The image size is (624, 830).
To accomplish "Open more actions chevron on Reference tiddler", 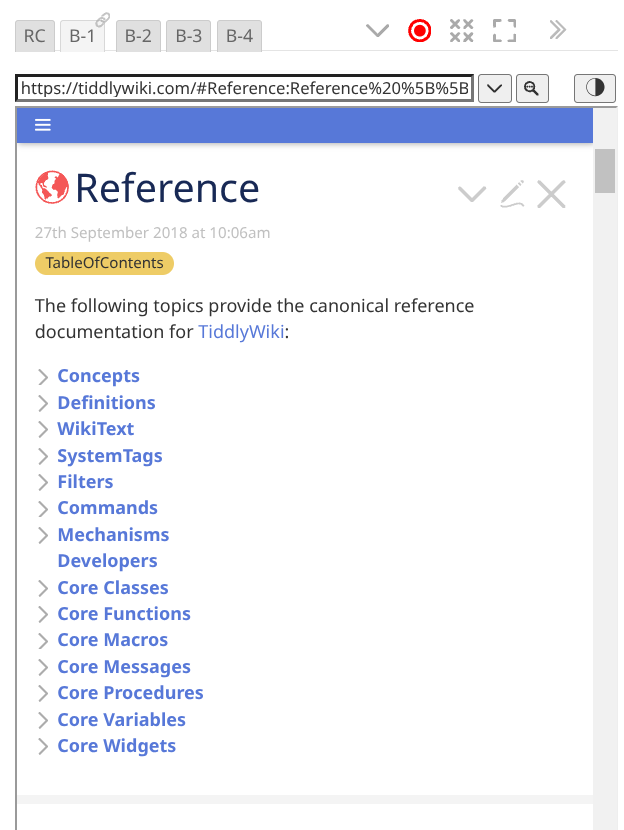I will point(472,194).
